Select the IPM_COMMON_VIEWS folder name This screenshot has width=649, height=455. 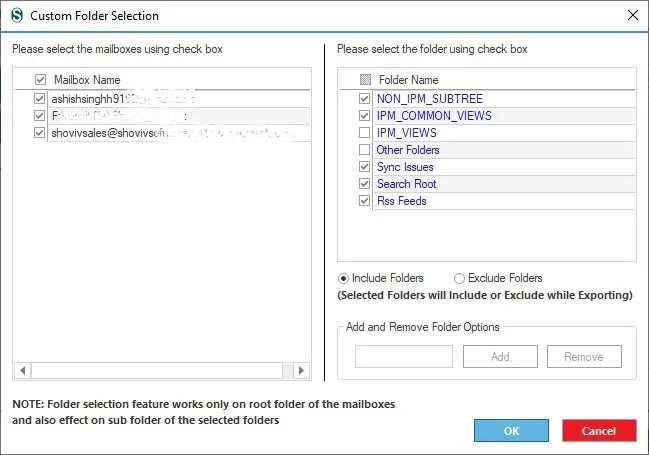[x=434, y=116]
